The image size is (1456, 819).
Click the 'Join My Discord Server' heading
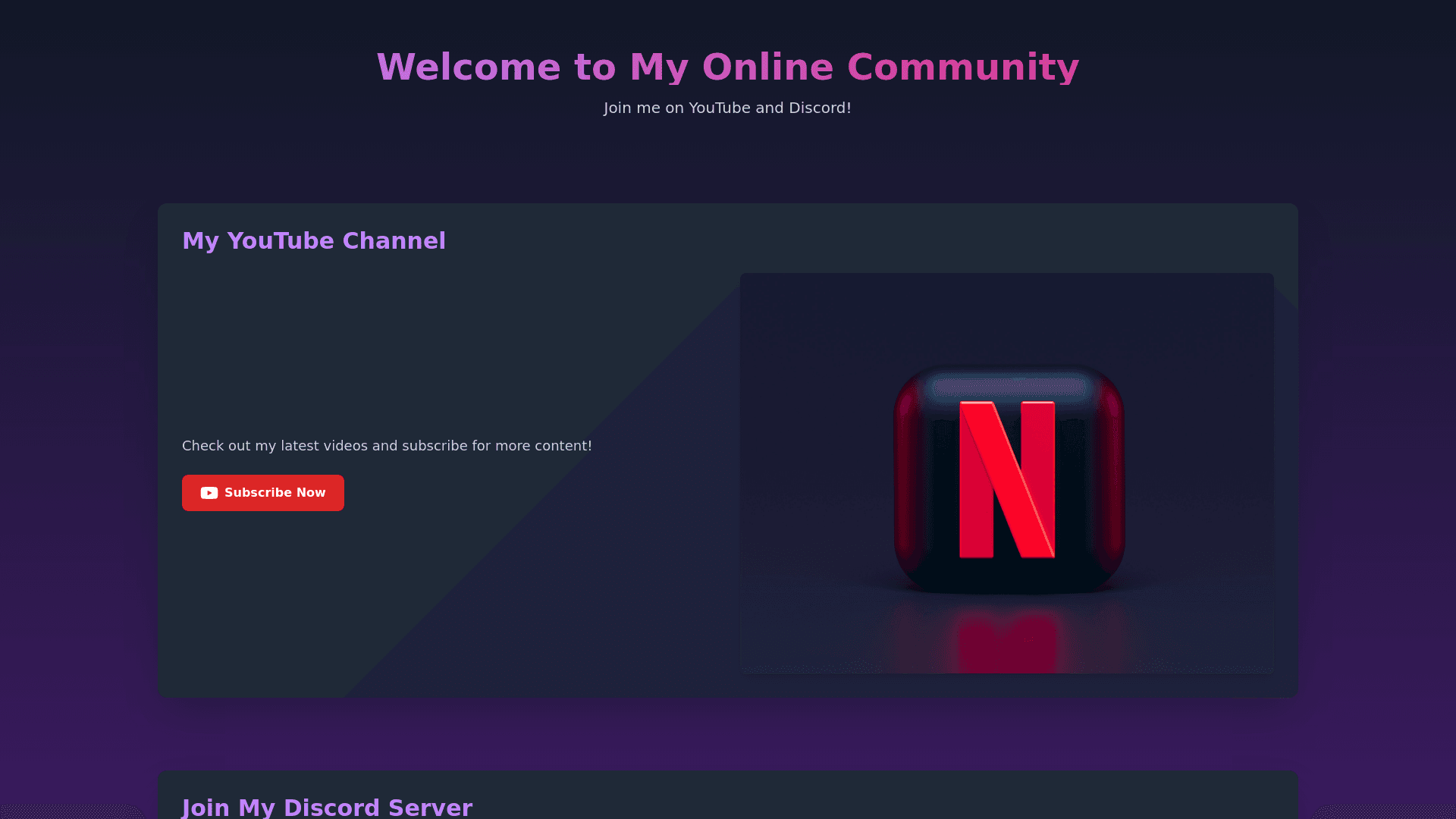(327, 807)
